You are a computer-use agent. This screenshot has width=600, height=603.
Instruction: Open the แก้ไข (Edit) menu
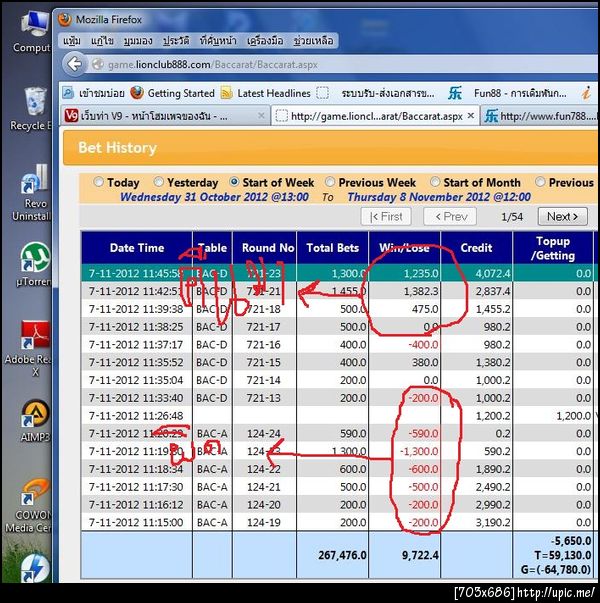(102, 41)
